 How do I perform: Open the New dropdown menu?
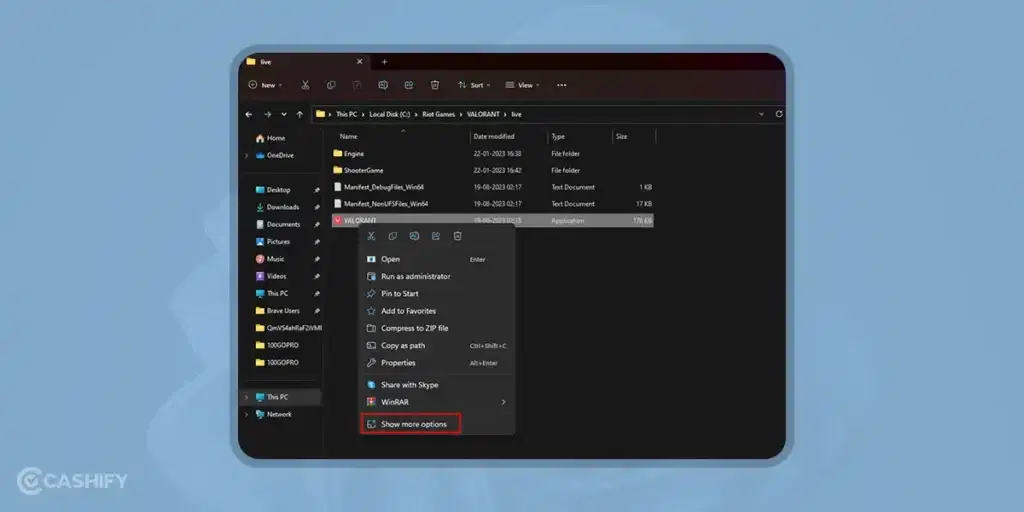pos(265,85)
